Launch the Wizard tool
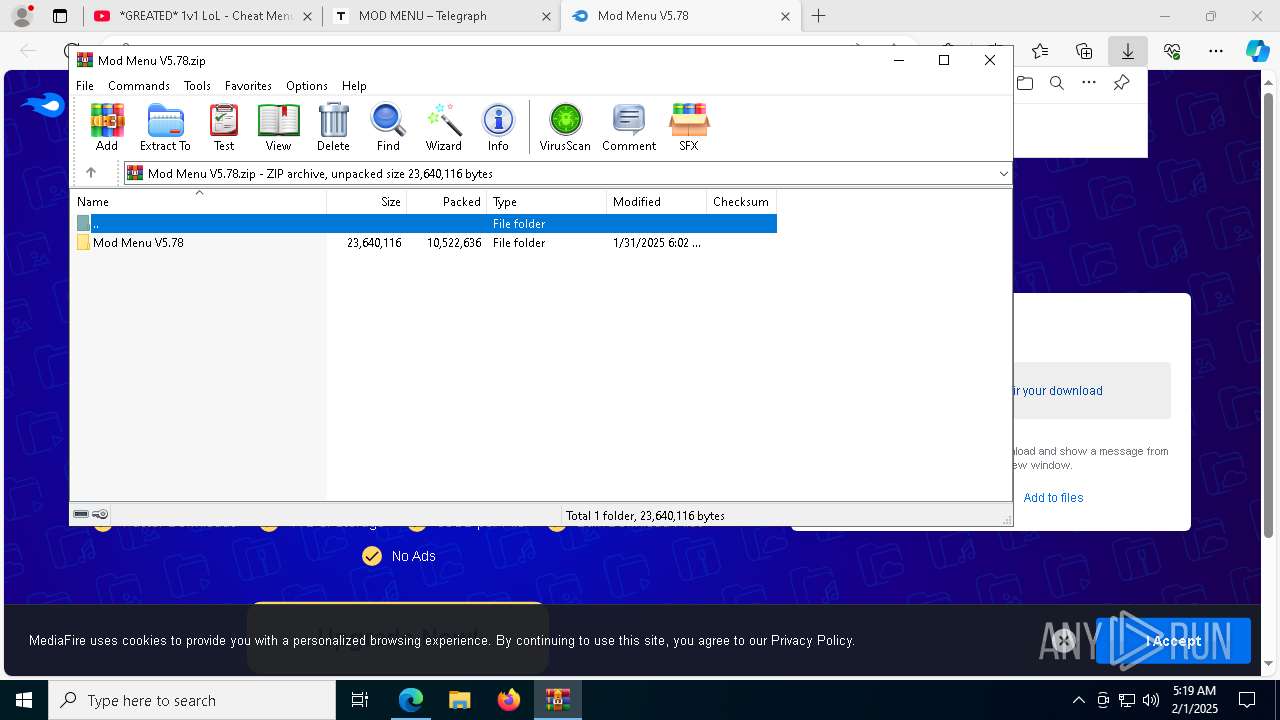Image resolution: width=1280 pixels, height=720 pixels. click(443, 127)
